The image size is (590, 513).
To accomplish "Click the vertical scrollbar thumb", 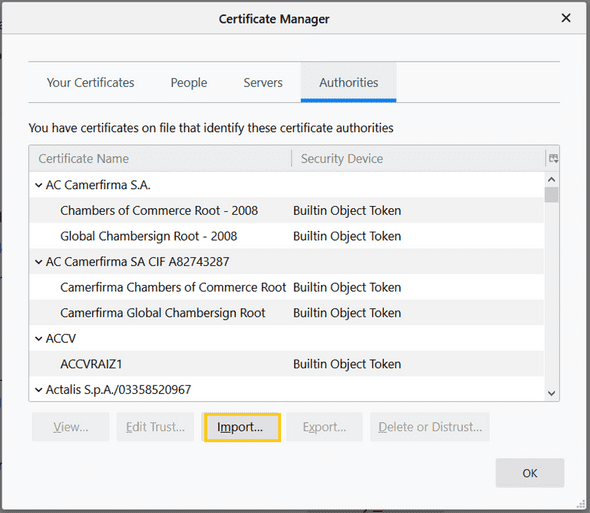I will coord(552,195).
